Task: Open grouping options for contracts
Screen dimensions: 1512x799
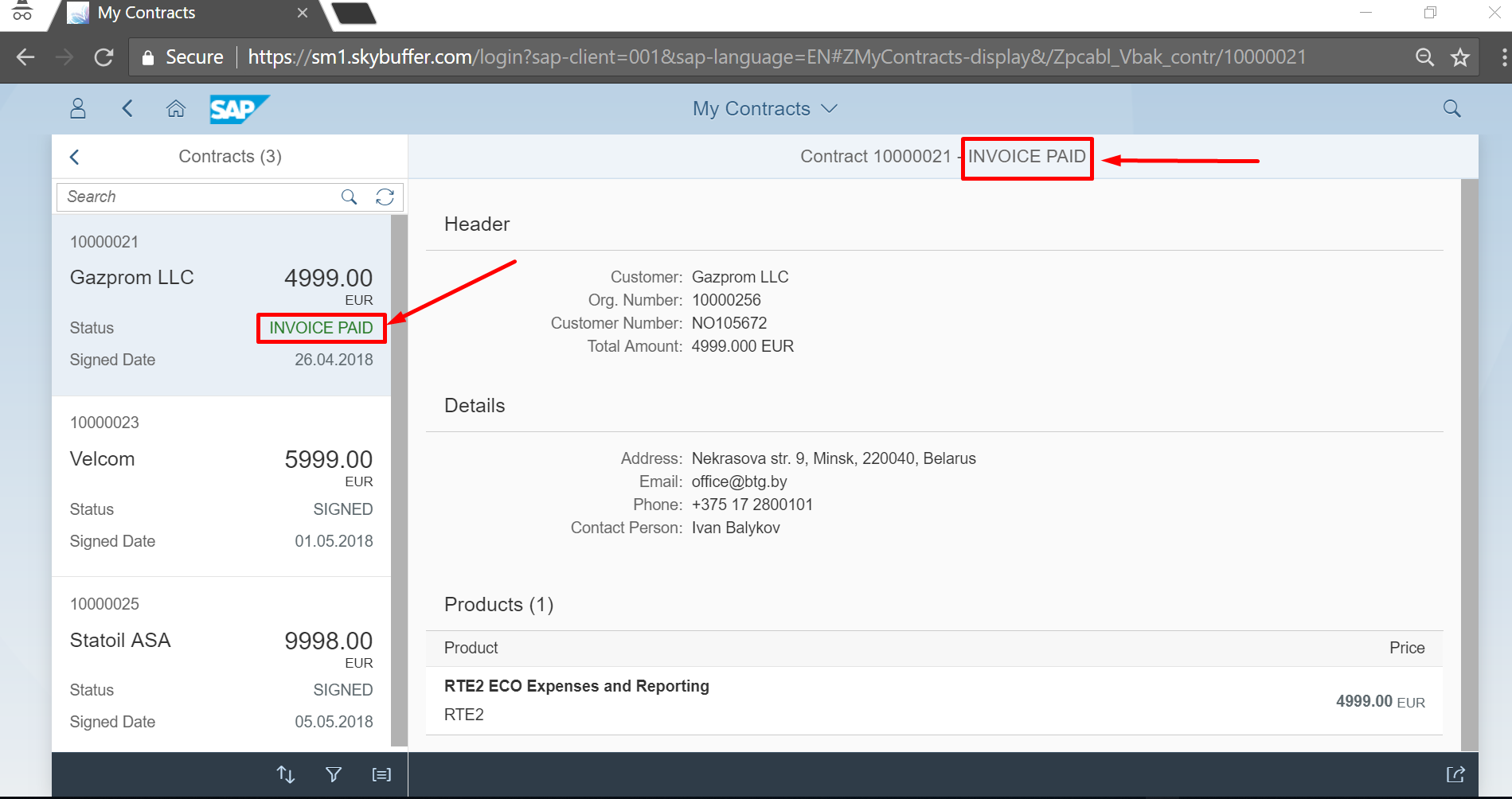Action: point(381,774)
